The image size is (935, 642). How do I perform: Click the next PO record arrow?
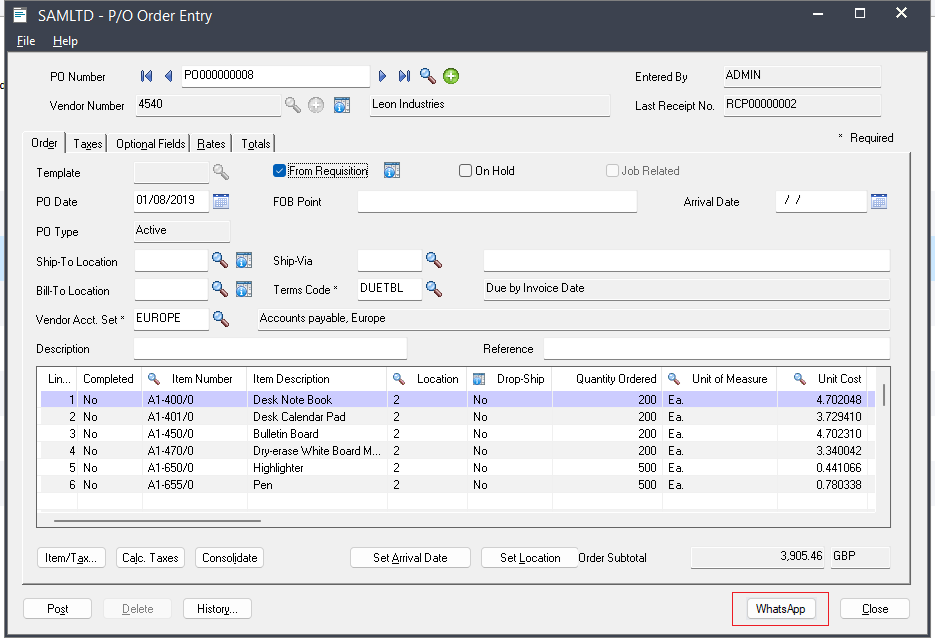tap(382, 76)
